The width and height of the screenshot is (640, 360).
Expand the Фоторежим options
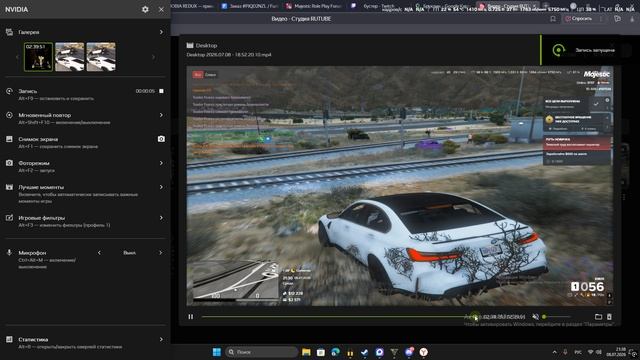click(161, 163)
